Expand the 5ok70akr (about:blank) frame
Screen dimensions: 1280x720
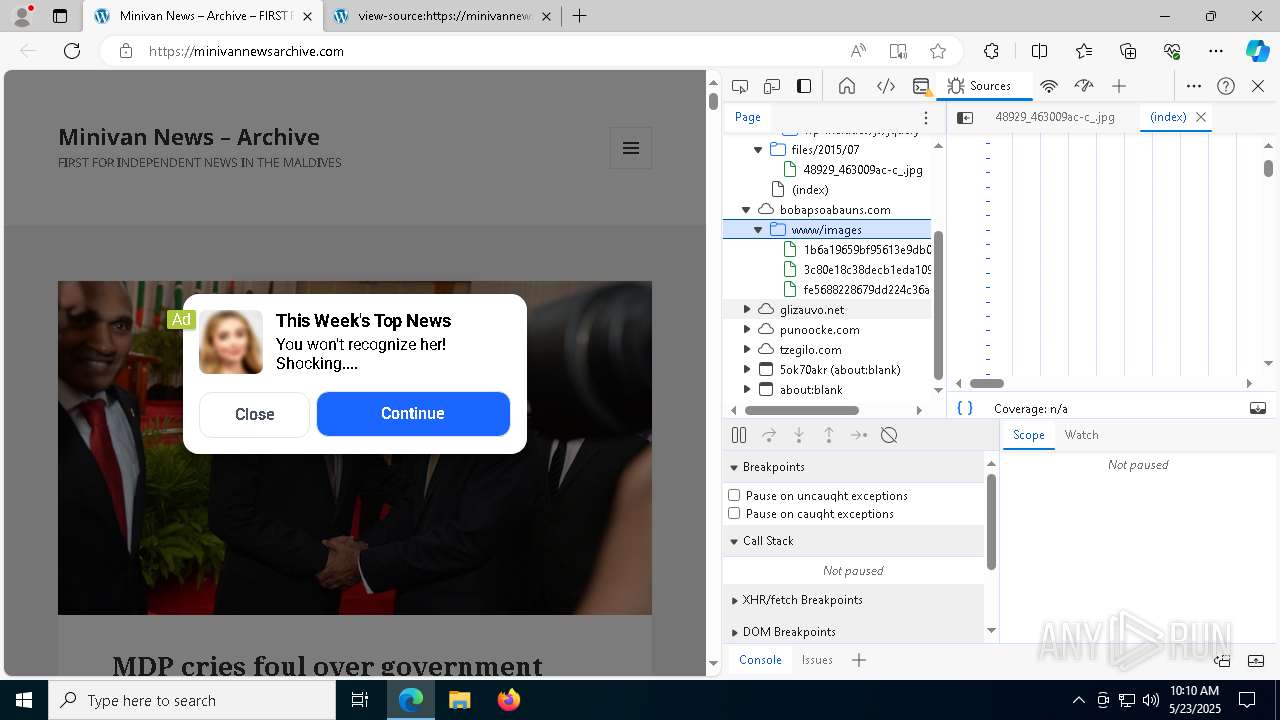747,370
